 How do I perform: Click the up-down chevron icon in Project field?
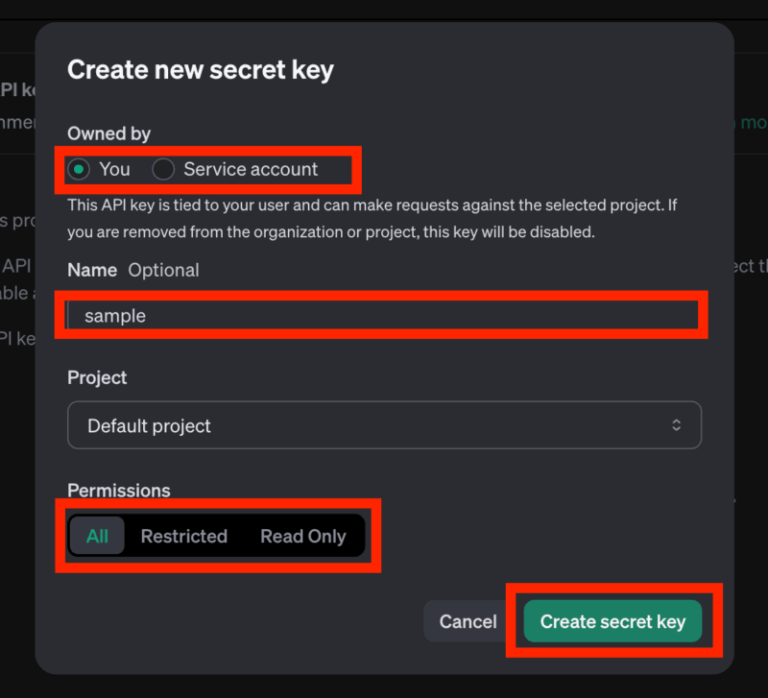676,425
